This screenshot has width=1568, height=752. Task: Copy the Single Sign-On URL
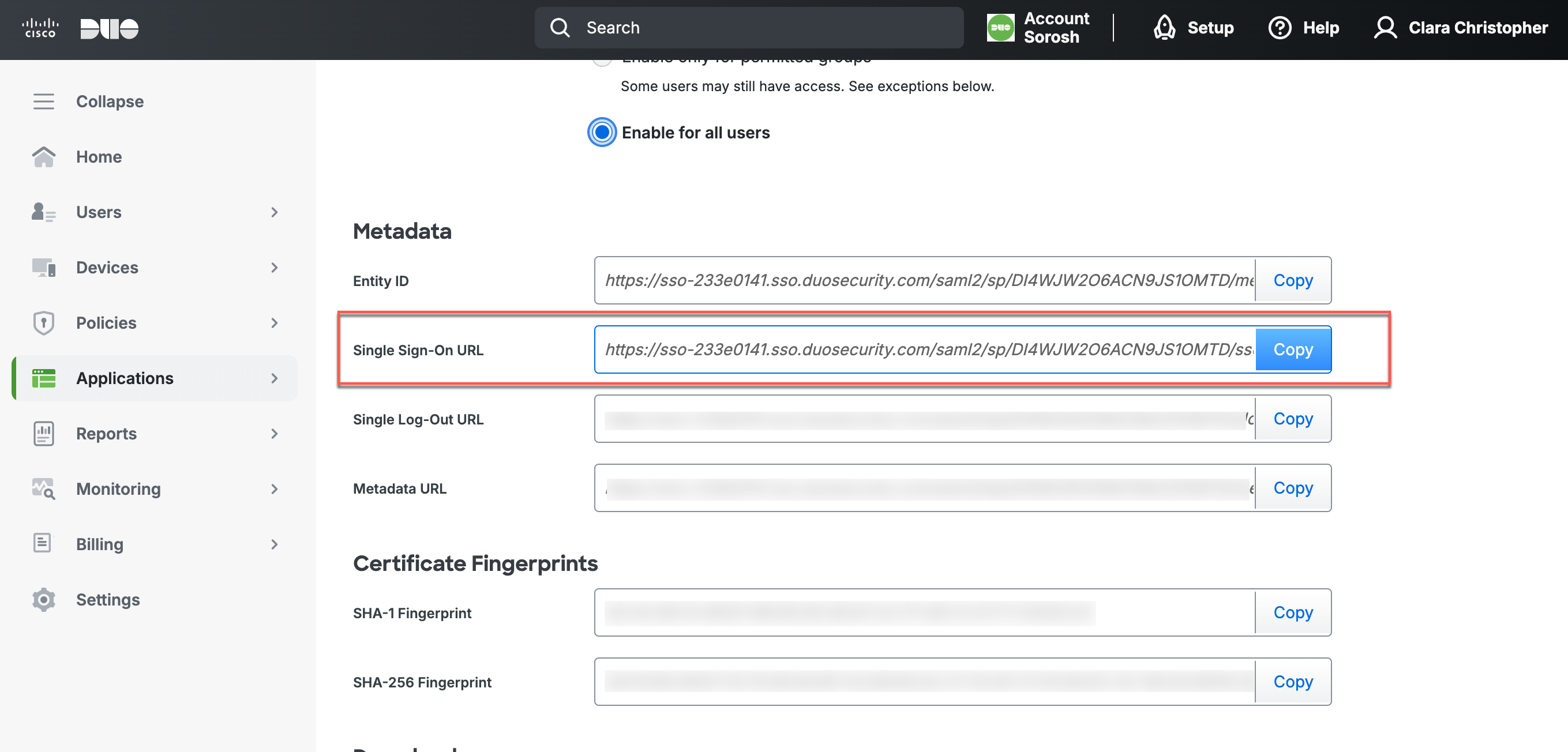[1292, 349]
